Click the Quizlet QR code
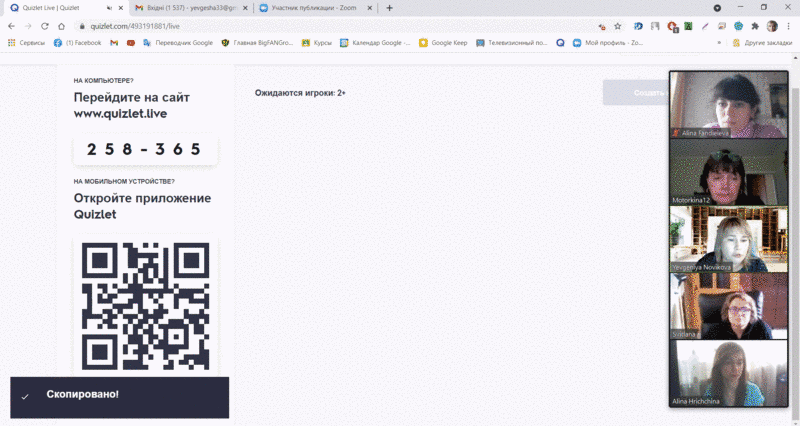Image resolution: width=800 pixels, height=426 pixels. coord(145,306)
